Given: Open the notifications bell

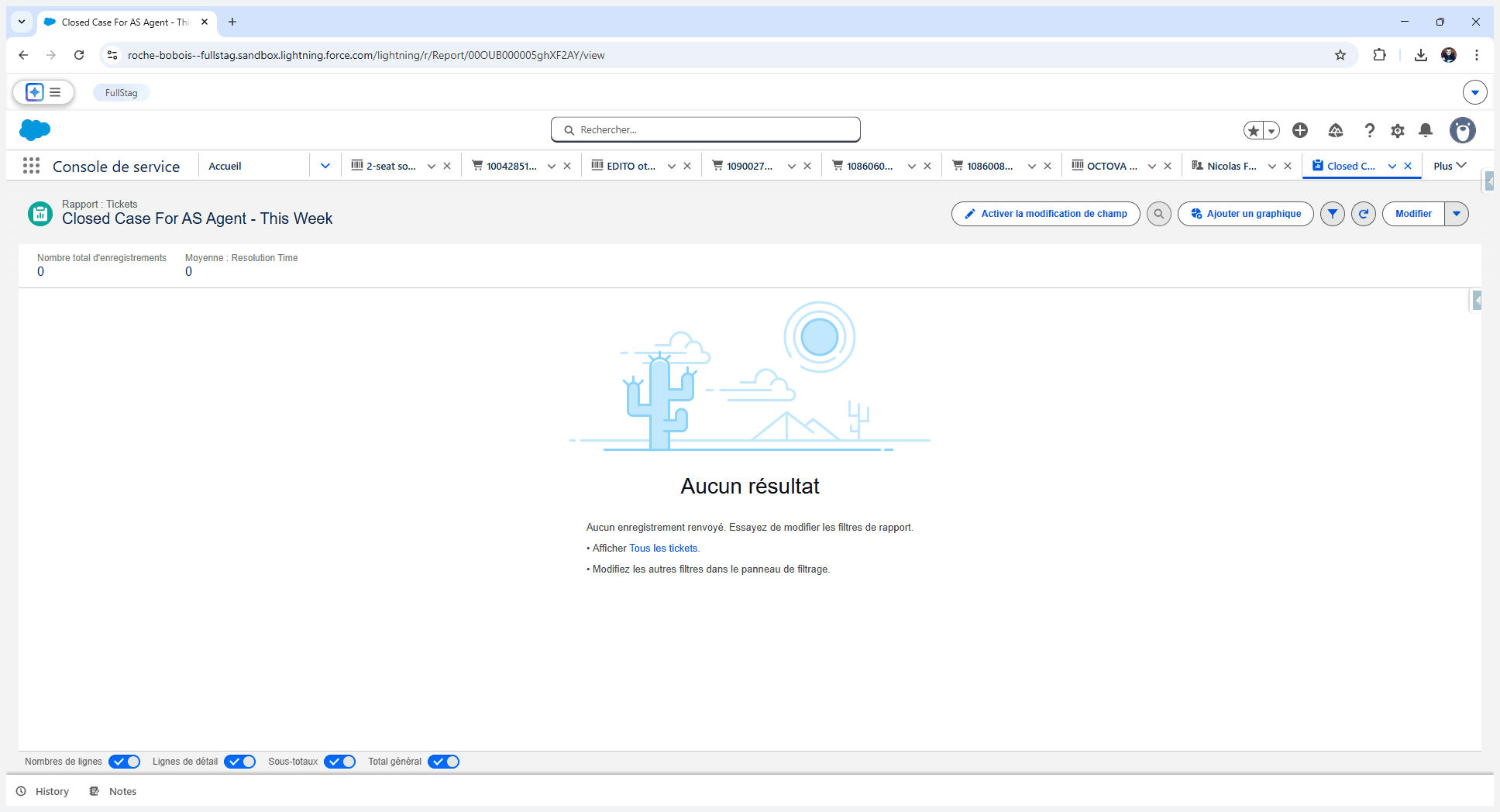Looking at the screenshot, I should (1426, 130).
